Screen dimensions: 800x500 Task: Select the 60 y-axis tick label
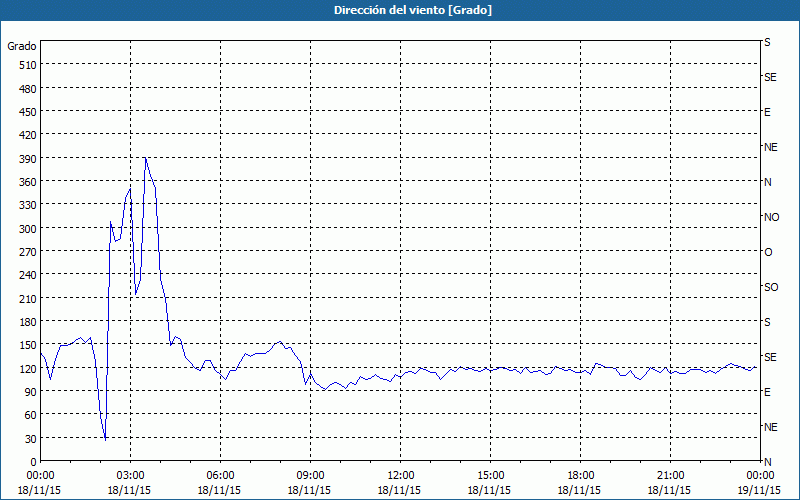[30, 415]
